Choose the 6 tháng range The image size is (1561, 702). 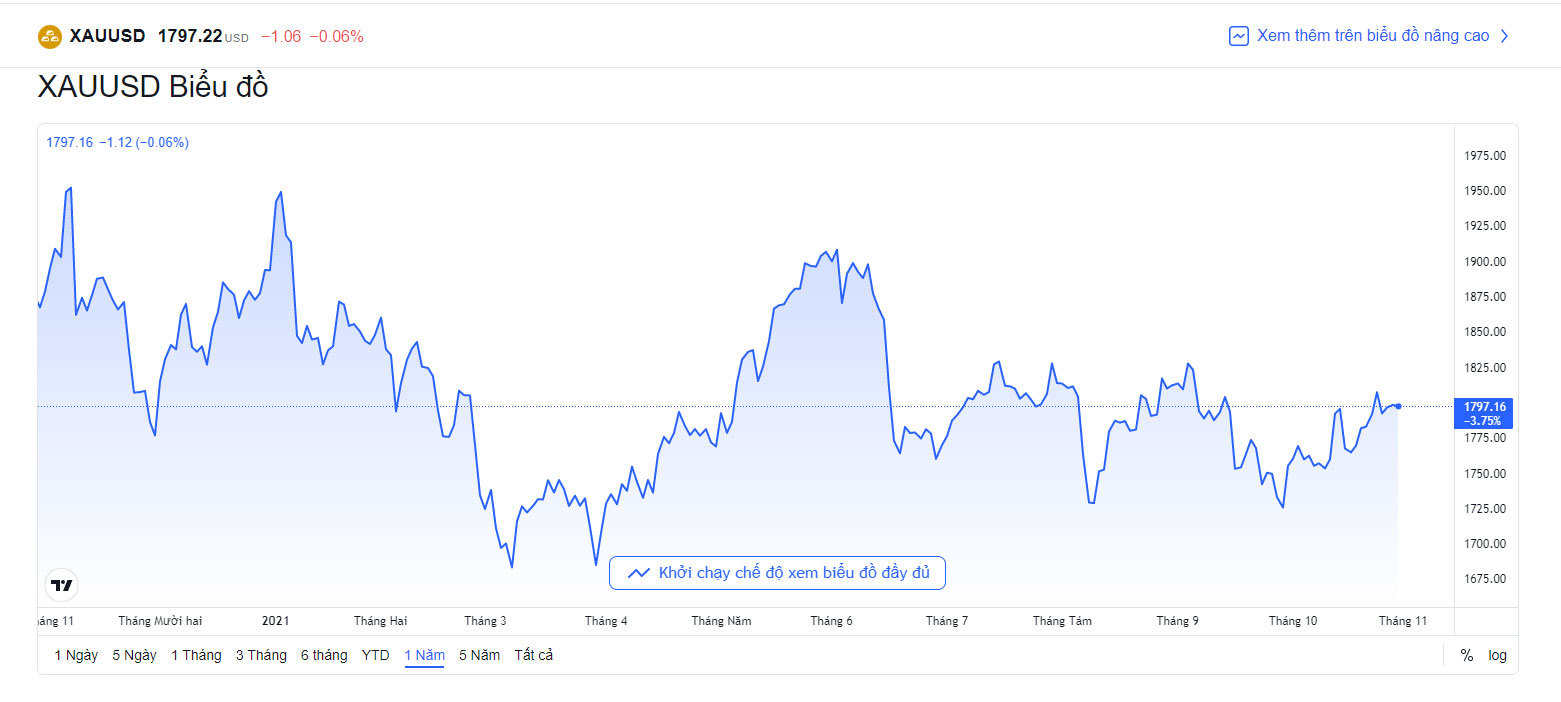click(324, 655)
